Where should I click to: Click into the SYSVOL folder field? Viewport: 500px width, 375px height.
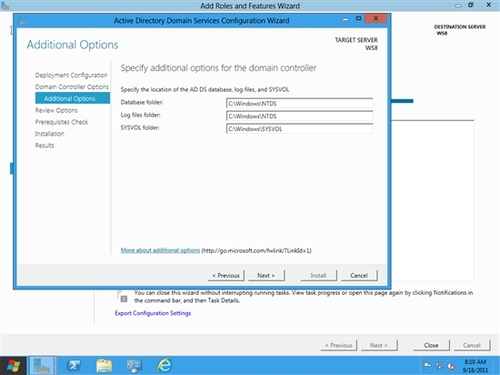[x=299, y=129]
